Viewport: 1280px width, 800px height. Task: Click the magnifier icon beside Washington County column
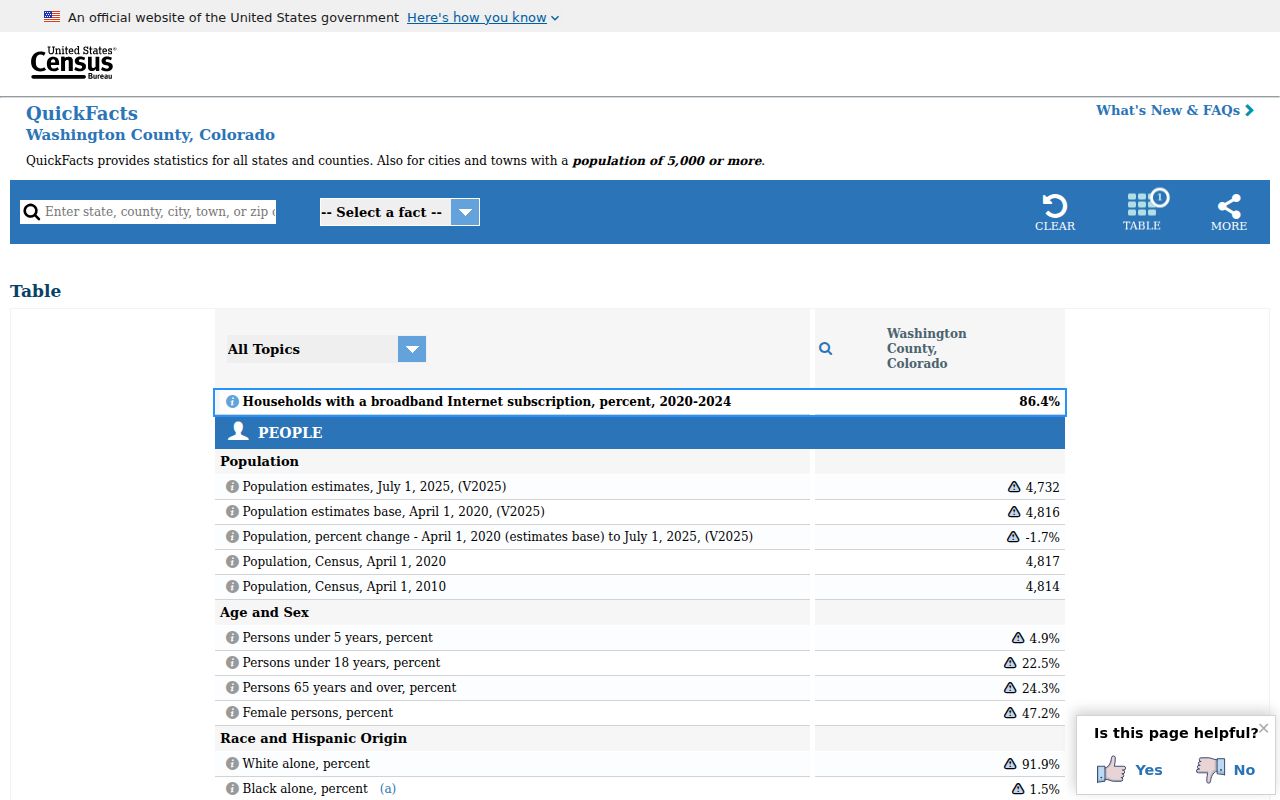(826, 349)
